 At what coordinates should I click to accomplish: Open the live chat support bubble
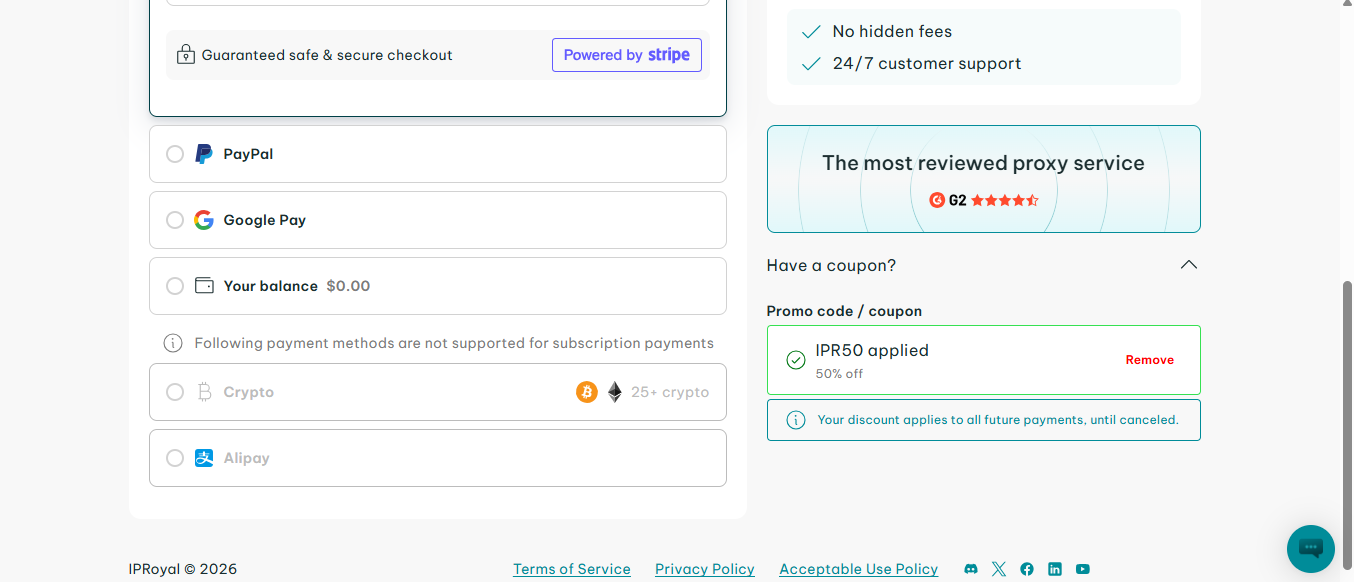click(1310, 548)
